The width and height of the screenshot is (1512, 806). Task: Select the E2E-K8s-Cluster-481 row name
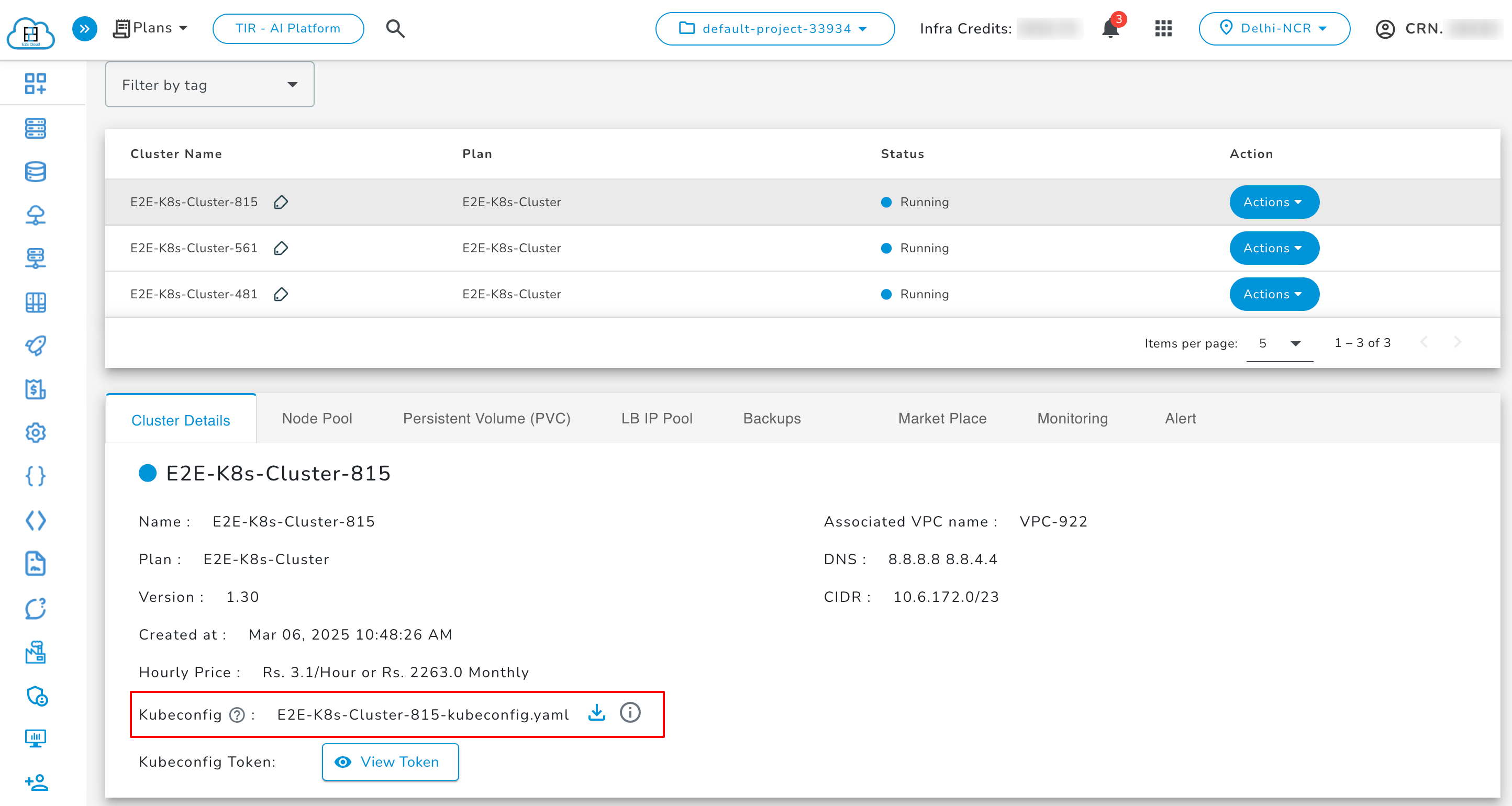(x=194, y=294)
